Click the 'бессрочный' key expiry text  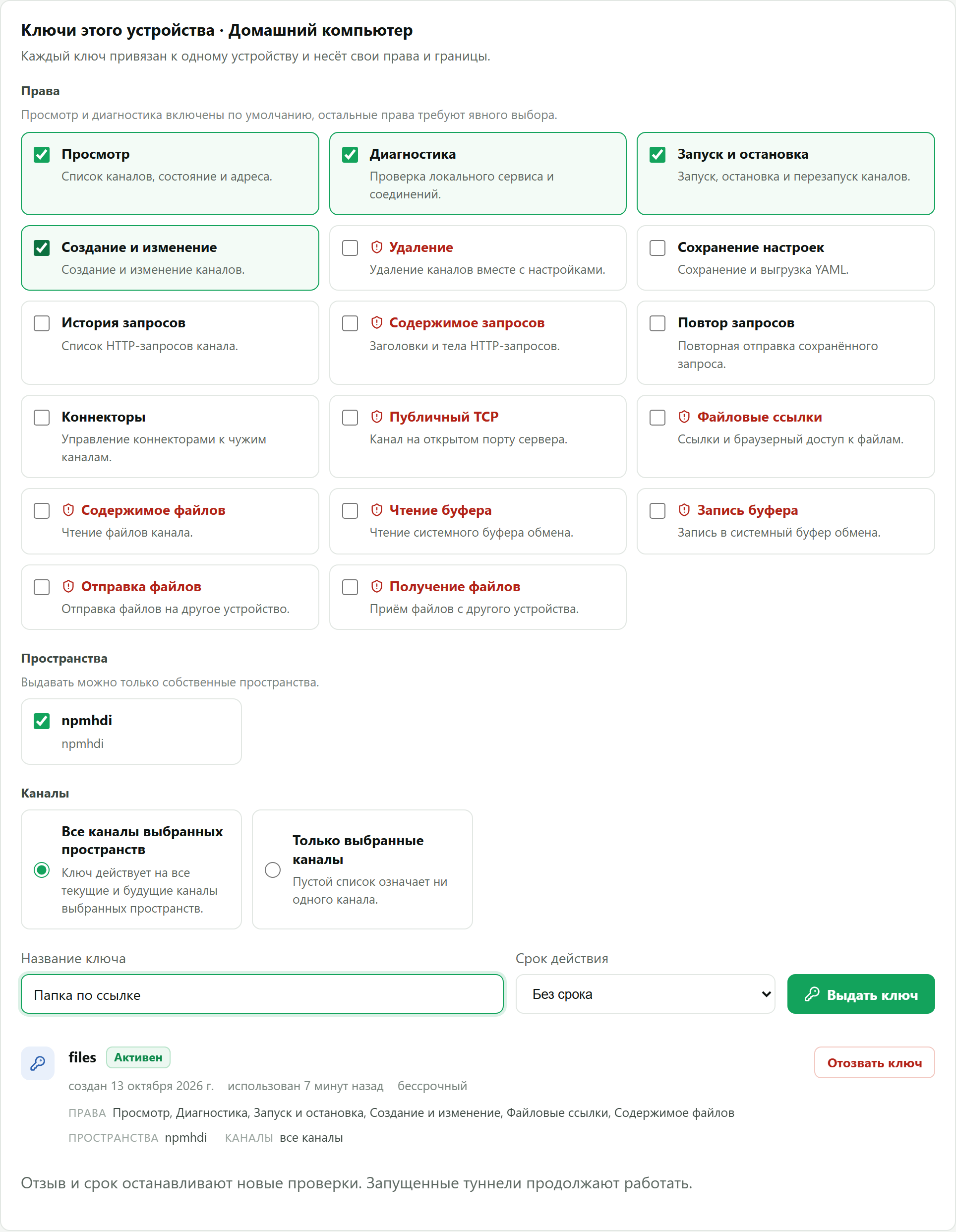432,1087
